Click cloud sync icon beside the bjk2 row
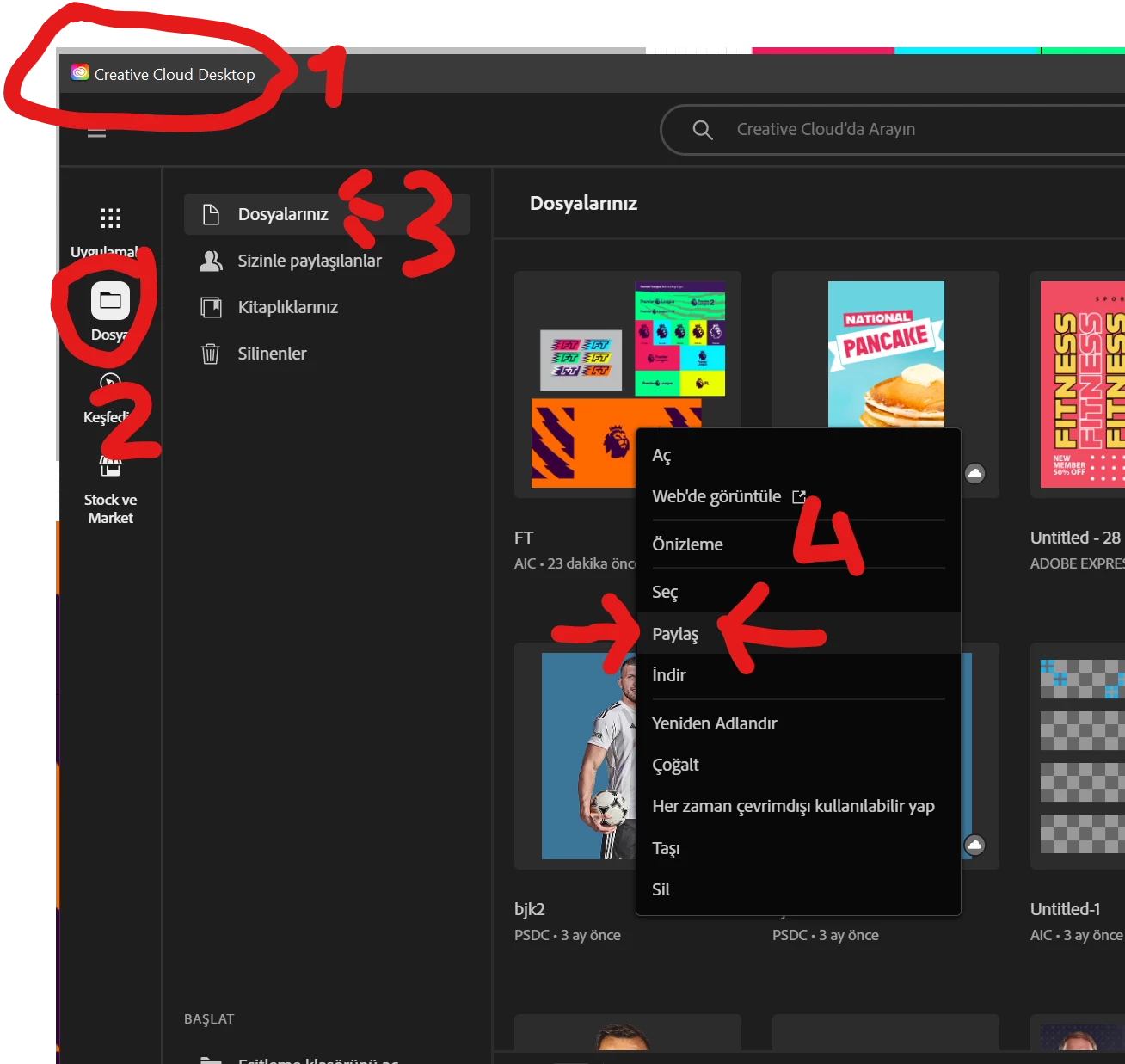The height and width of the screenshot is (1064, 1125). [x=974, y=845]
